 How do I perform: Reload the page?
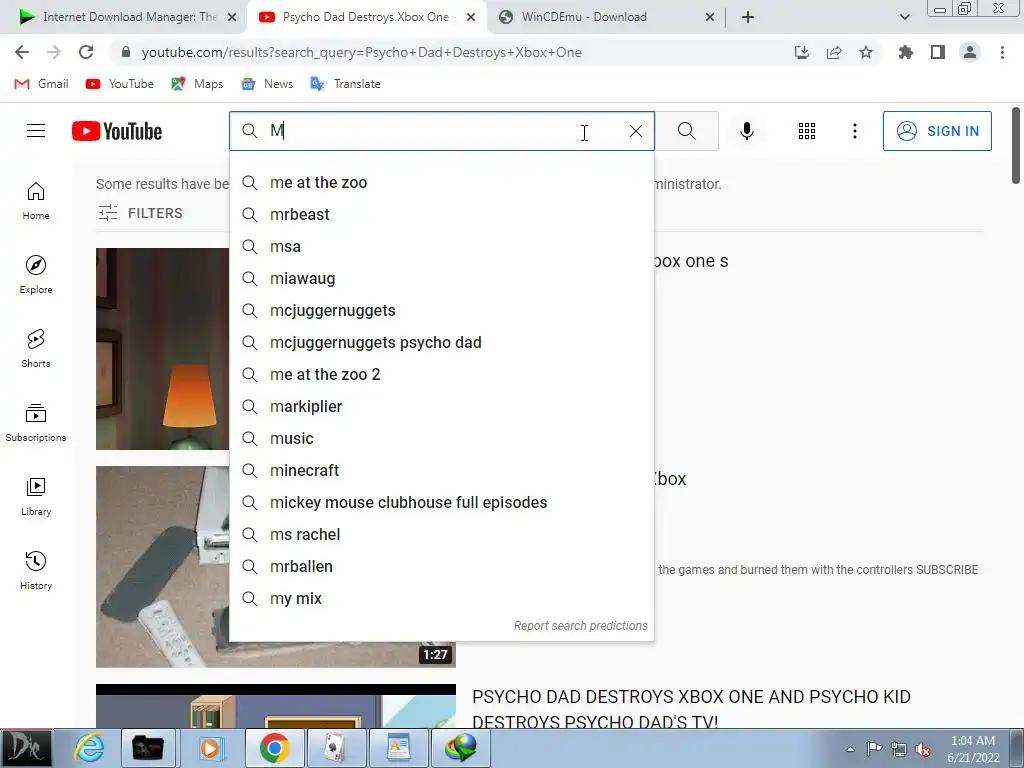click(86, 52)
